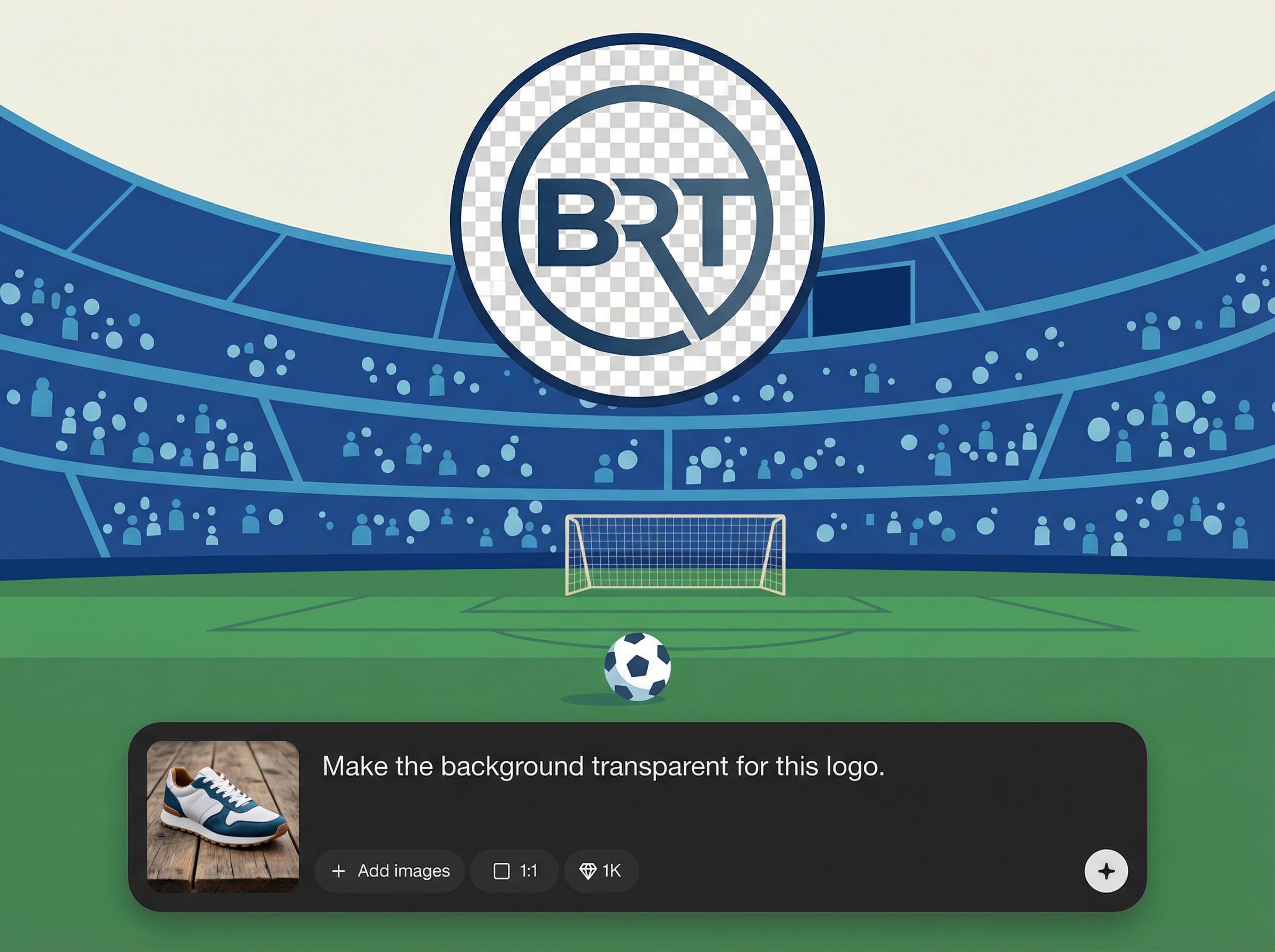Click the Add images button
This screenshot has width=1275, height=952.
coord(389,871)
